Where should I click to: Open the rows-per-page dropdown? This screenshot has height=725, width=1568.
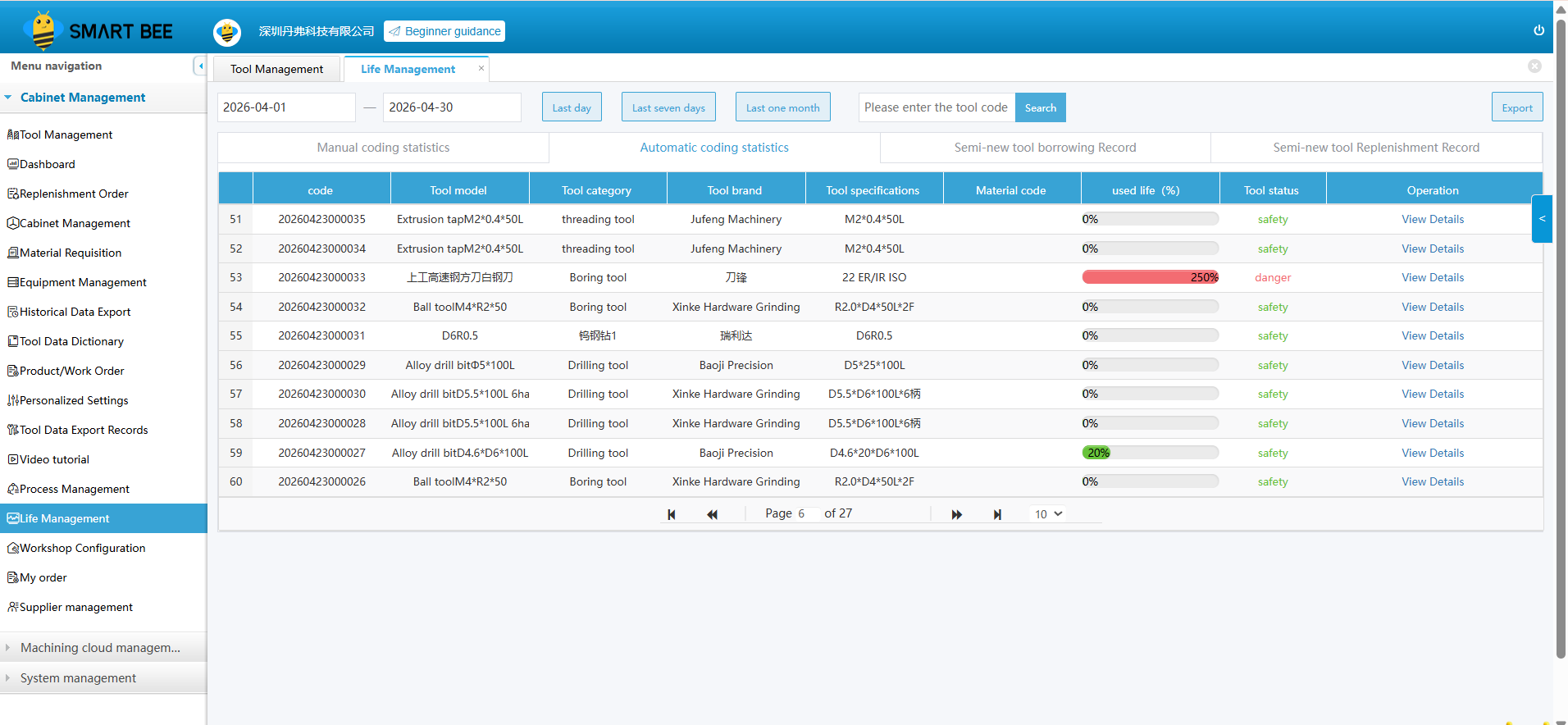pos(1048,514)
